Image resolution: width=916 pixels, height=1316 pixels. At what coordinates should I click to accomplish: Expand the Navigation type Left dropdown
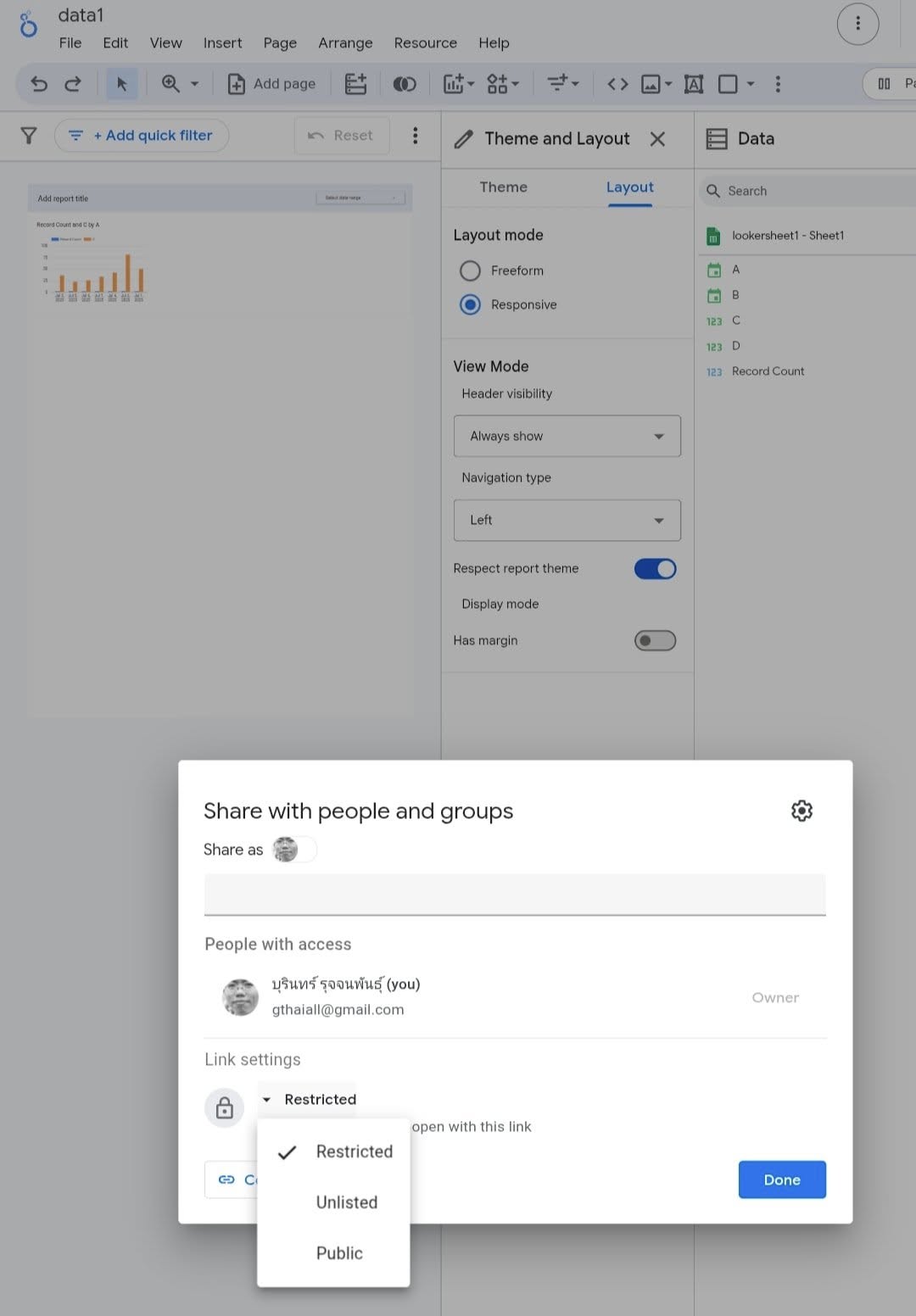tap(567, 520)
